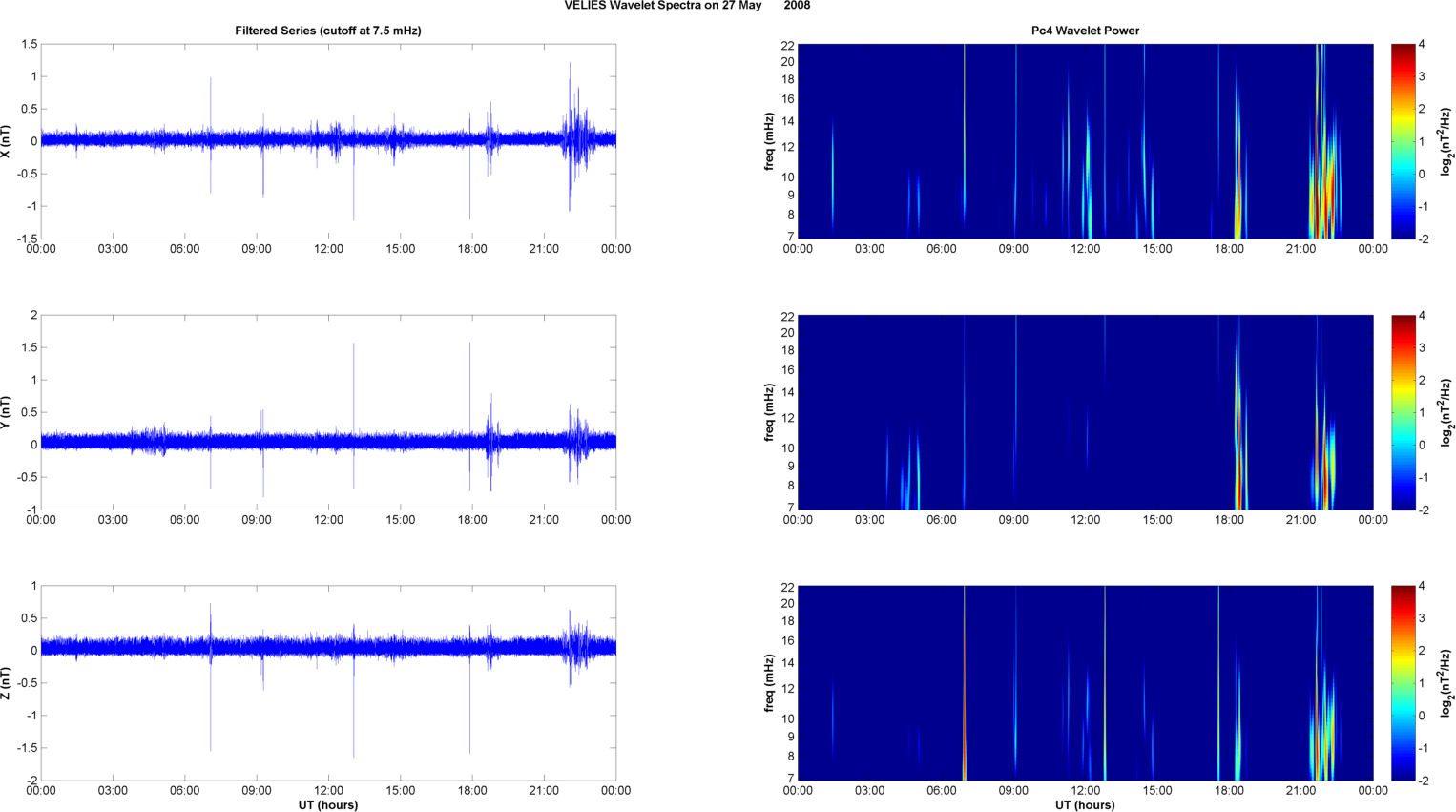1456x812 pixels.
Task: Select the Z (nT) axis label
Action: pos(7,683)
